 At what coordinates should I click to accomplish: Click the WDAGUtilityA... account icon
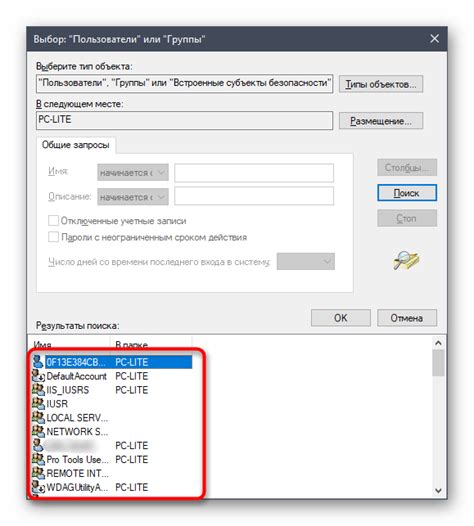[38, 487]
